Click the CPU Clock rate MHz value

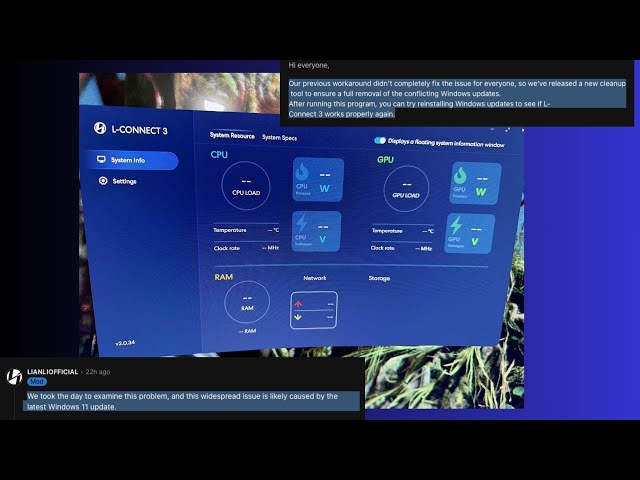(x=270, y=248)
